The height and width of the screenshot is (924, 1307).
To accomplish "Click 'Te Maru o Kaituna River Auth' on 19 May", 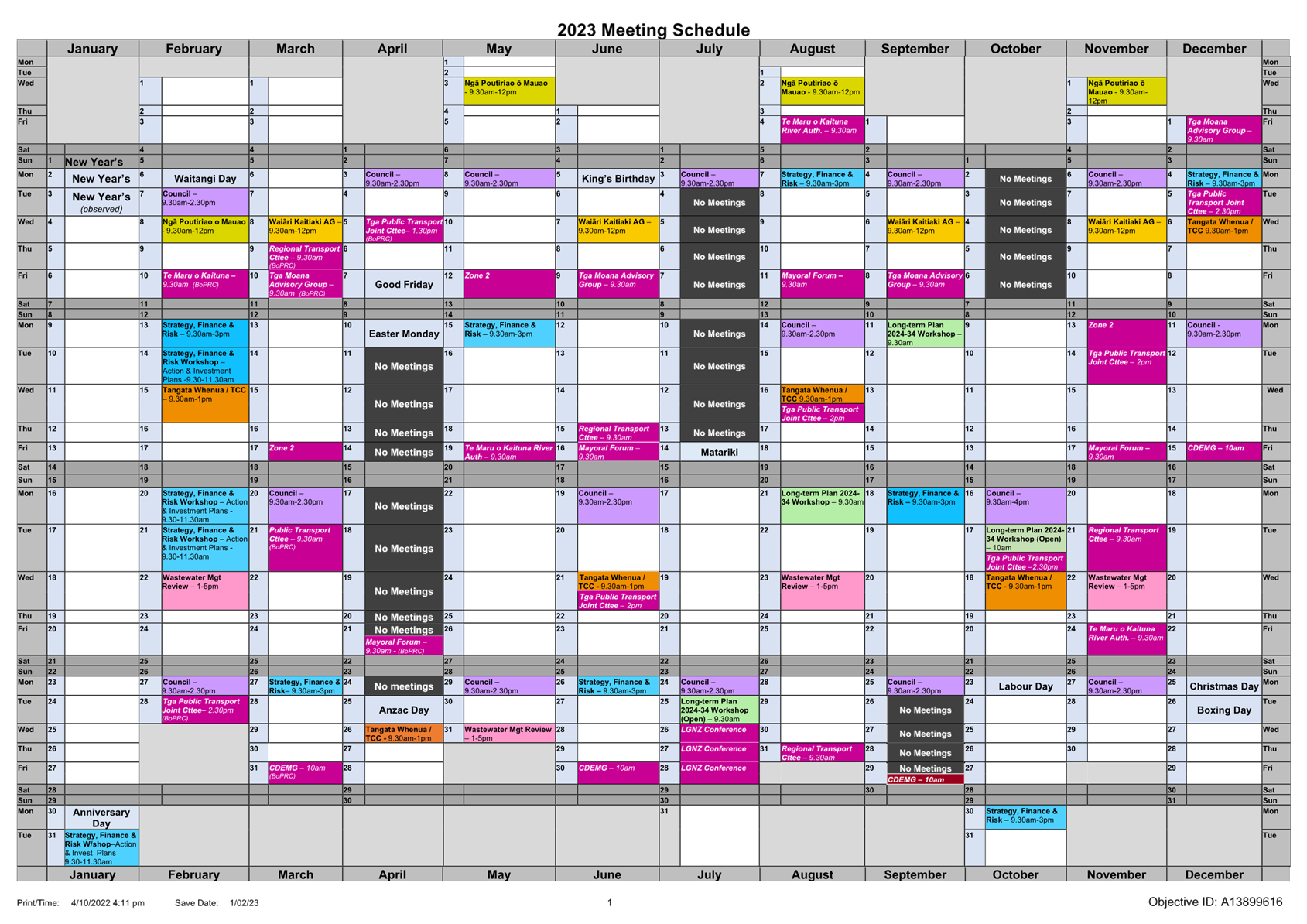I will [x=509, y=453].
